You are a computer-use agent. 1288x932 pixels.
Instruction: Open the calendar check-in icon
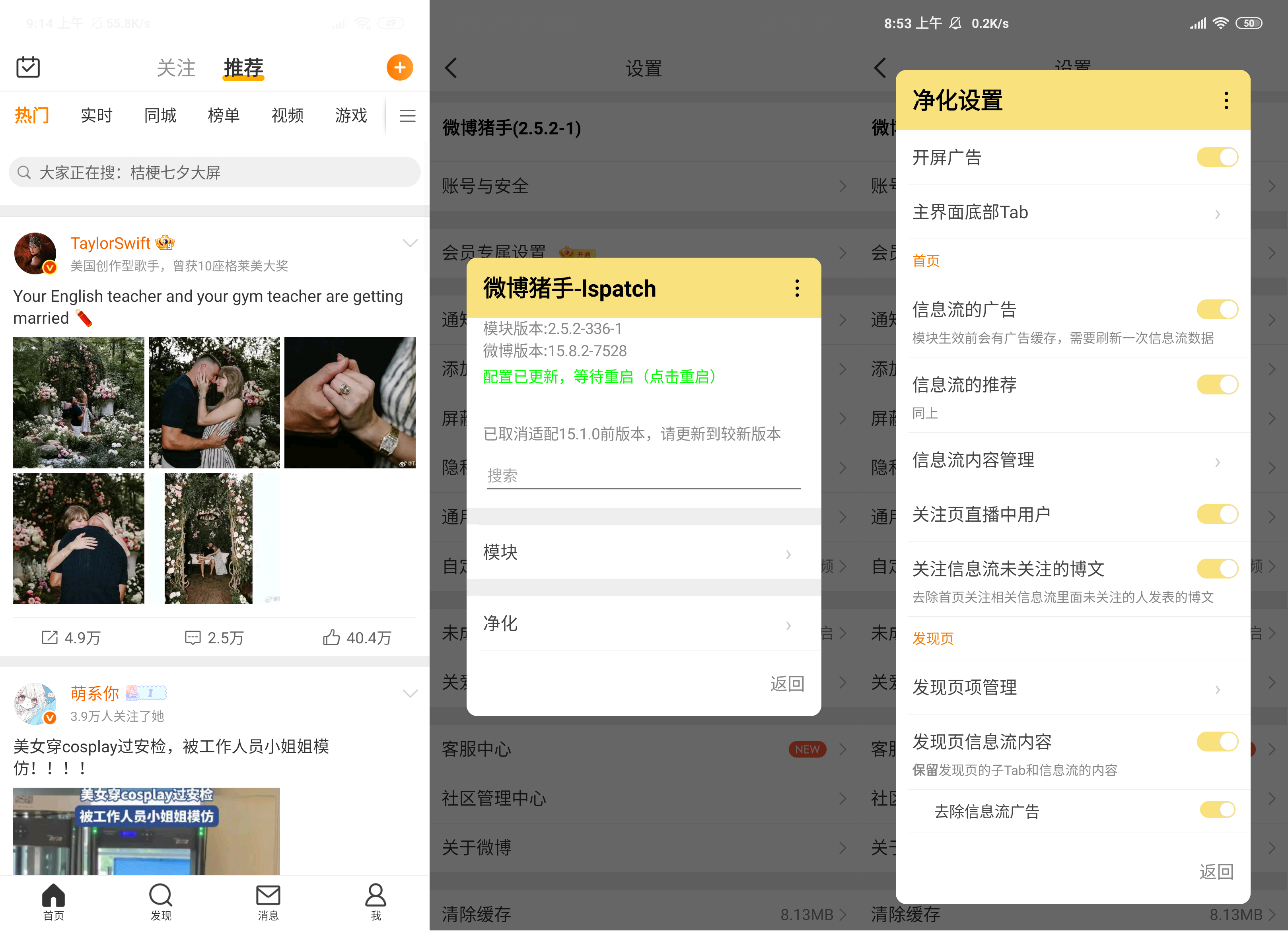28,68
